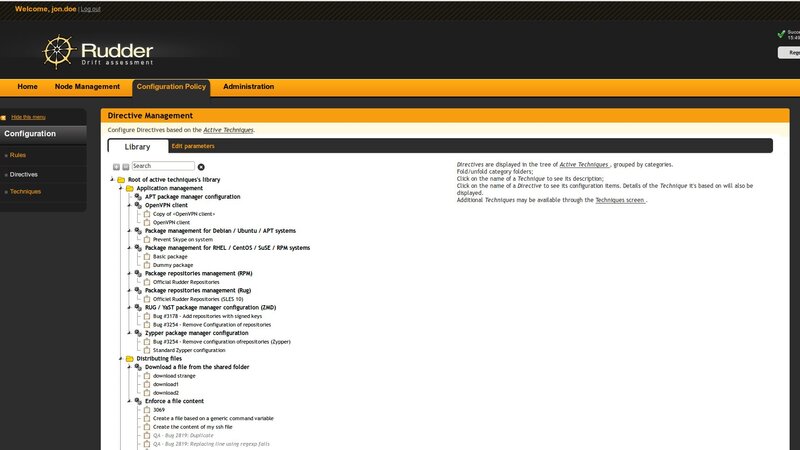Select Create a file based on a generic command variable

[x=213, y=418]
